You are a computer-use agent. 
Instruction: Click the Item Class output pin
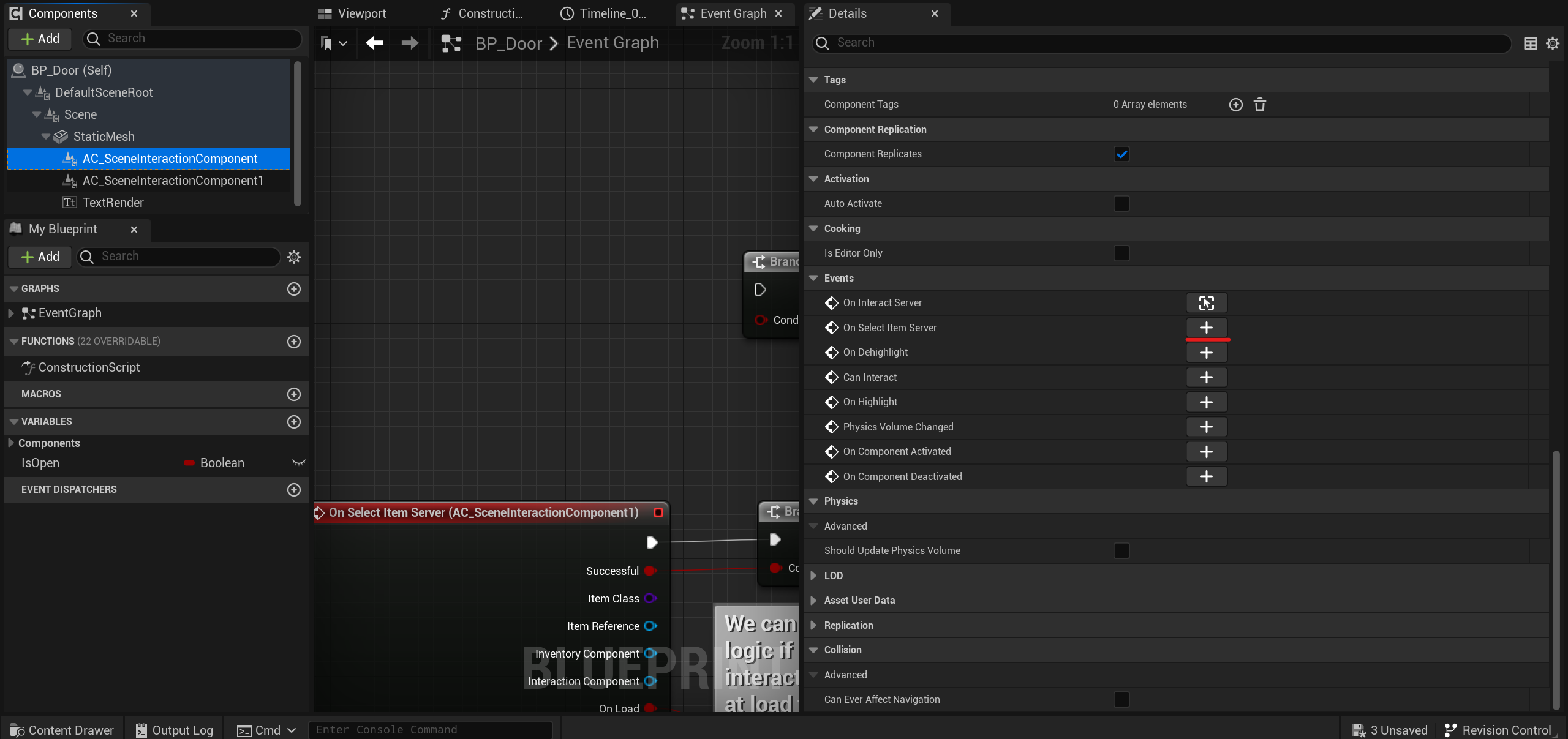click(x=650, y=599)
